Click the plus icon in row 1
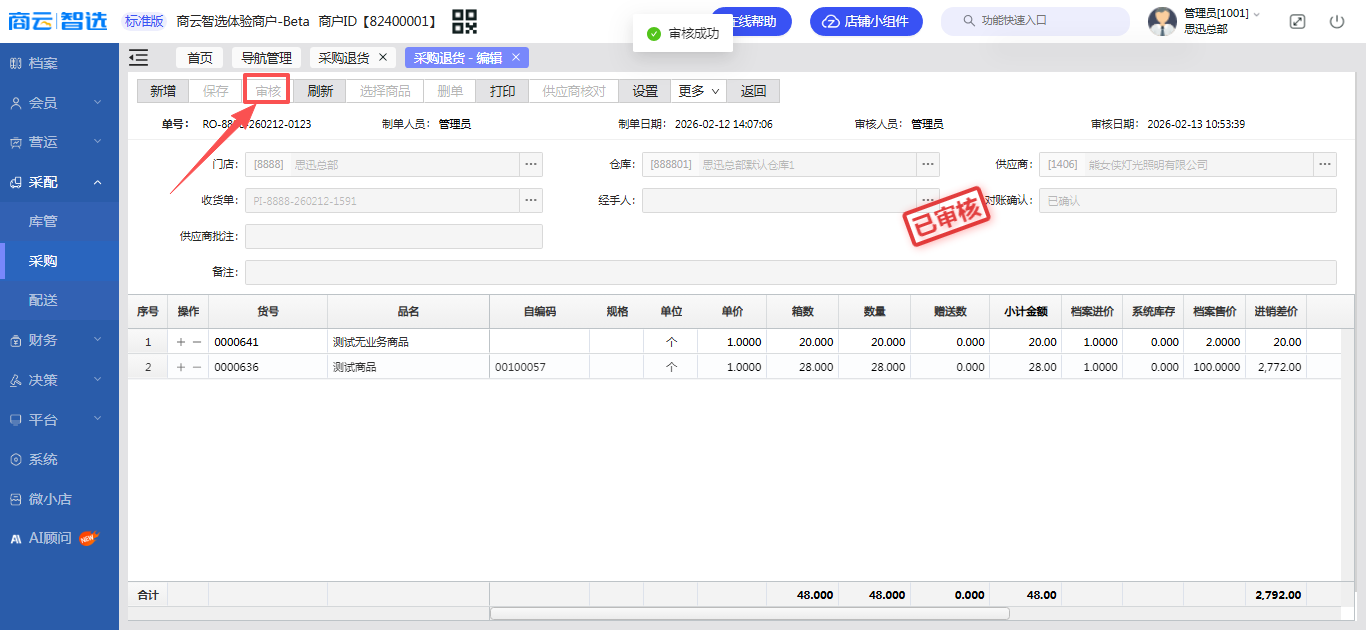Image resolution: width=1366 pixels, height=630 pixels. tap(180, 342)
